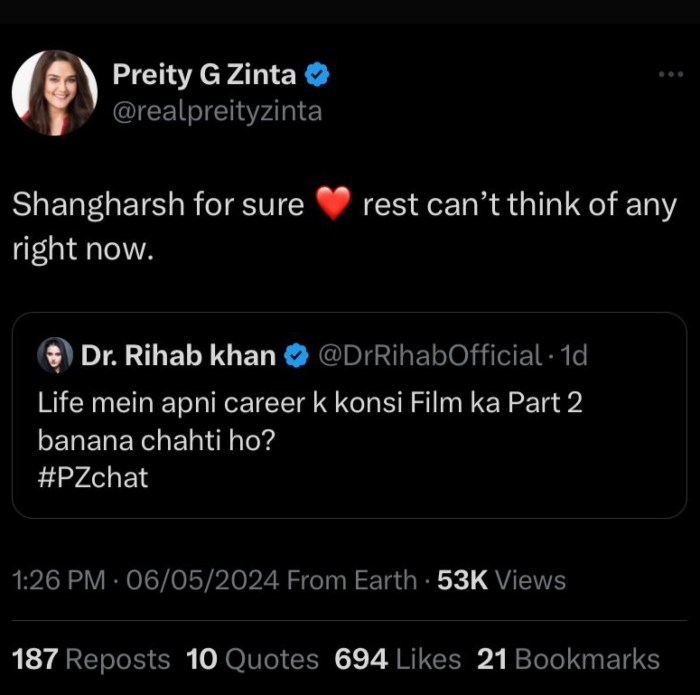Click the 53K Views count
The image size is (700, 695).
coord(502,580)
